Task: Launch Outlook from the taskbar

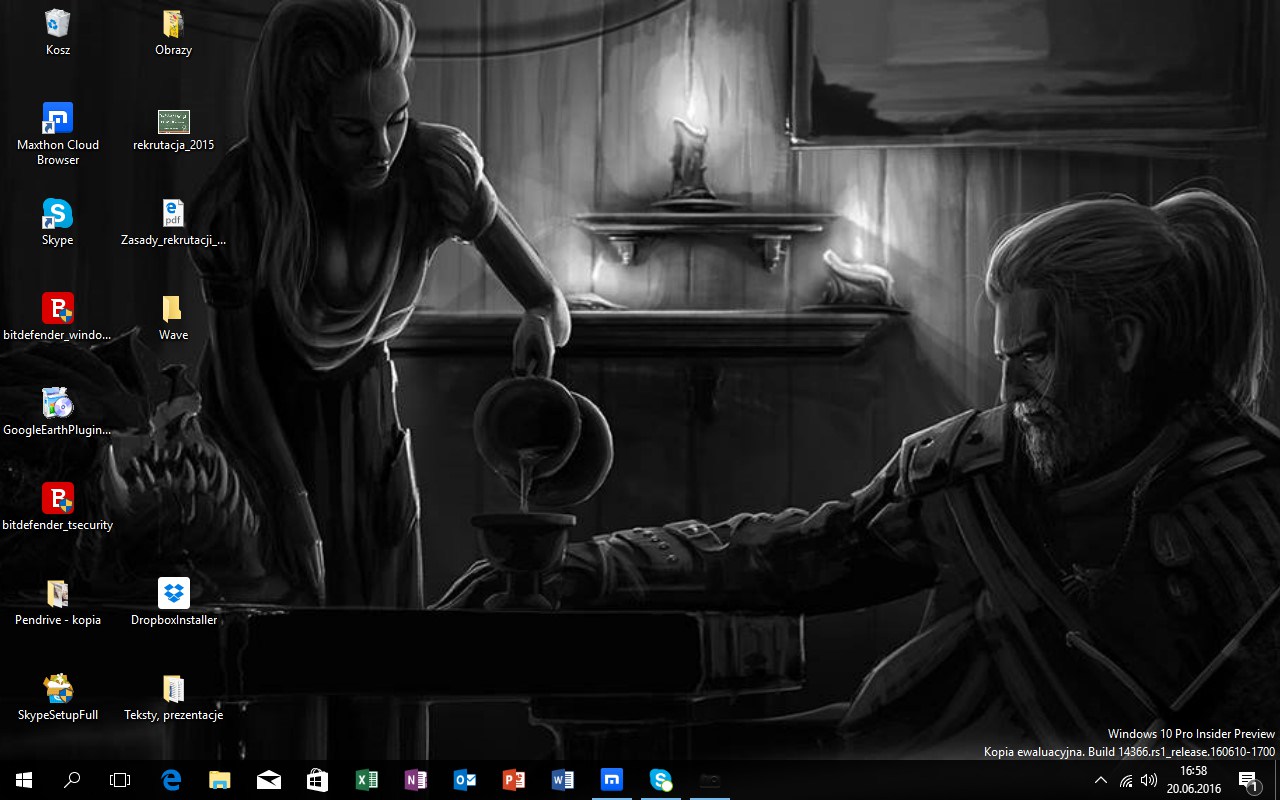Action: point(465,780)
